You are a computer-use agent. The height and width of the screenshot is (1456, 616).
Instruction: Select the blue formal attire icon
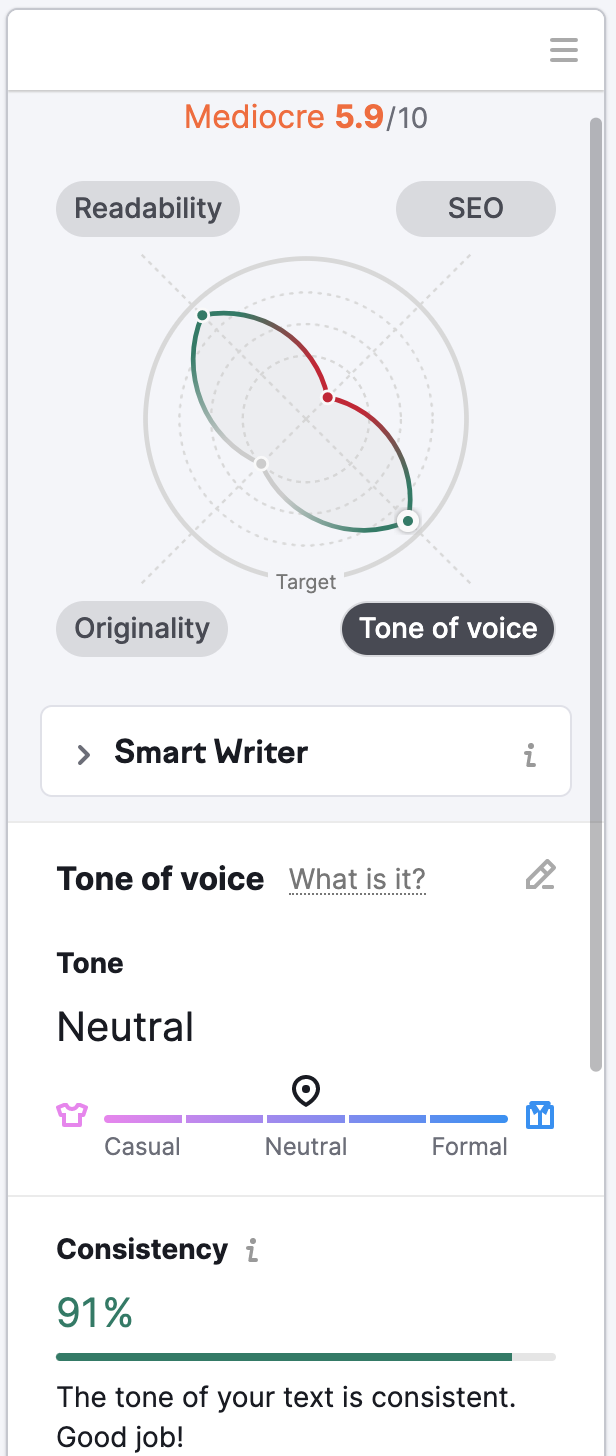coord(540,1114)
